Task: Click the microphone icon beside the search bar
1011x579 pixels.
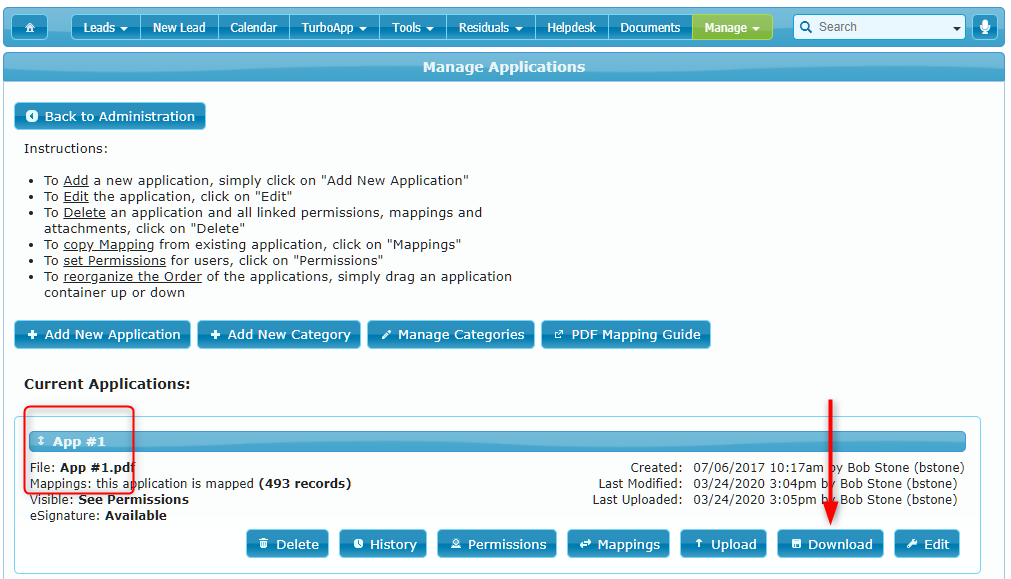Action: tap(985, 27)
